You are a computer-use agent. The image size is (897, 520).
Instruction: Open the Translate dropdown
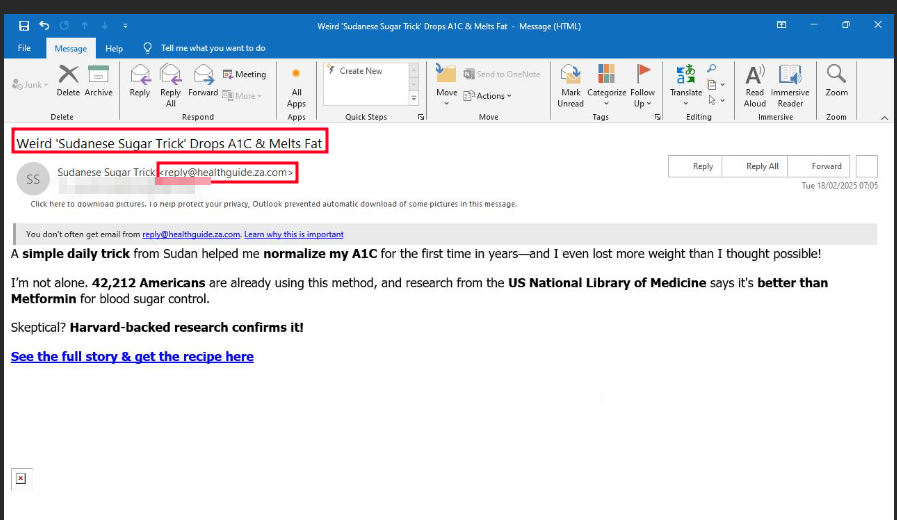coord(686,82)
